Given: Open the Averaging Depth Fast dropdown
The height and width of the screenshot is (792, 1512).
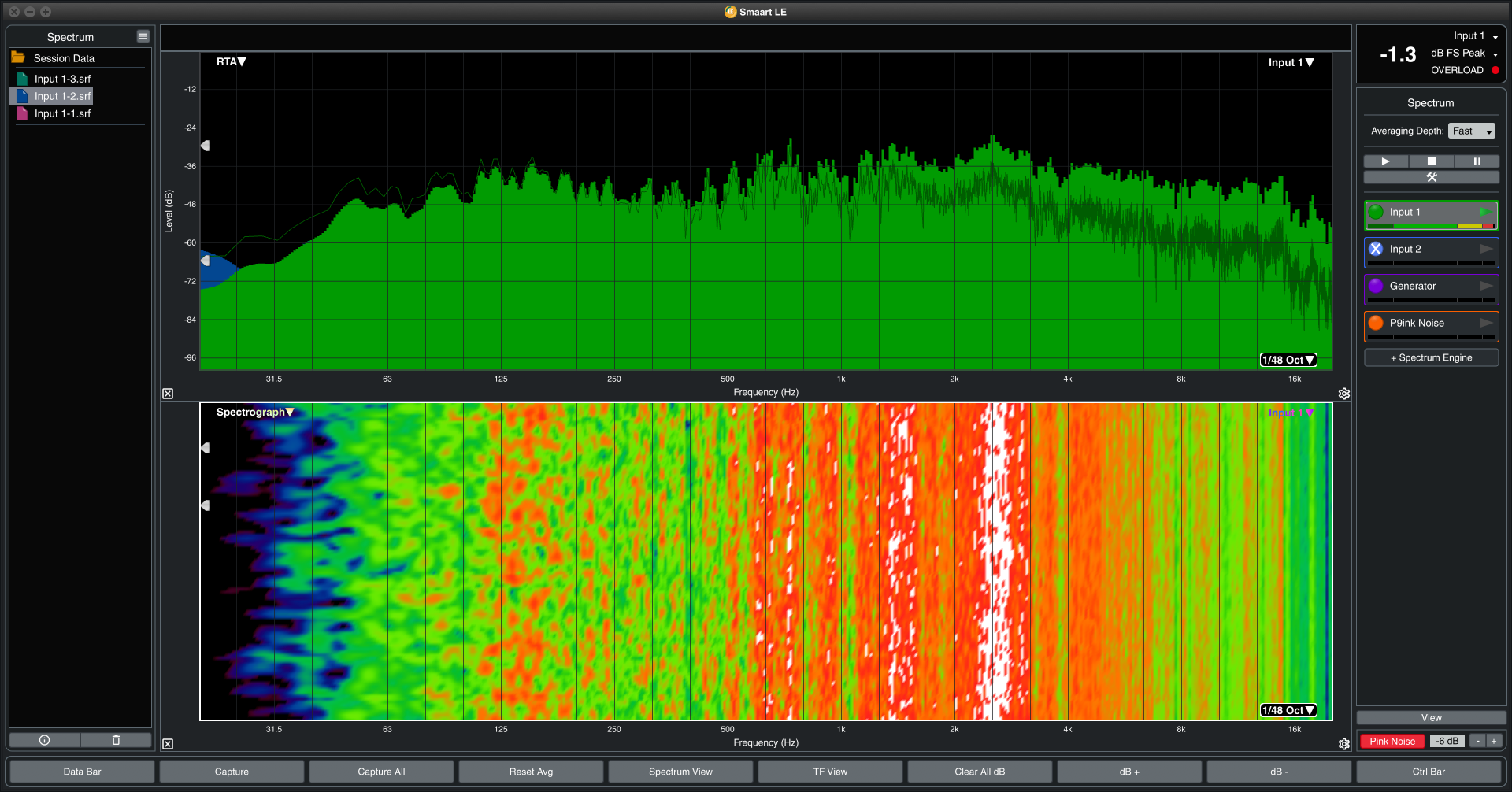Looking at the screenshot, I should 1471,131.
